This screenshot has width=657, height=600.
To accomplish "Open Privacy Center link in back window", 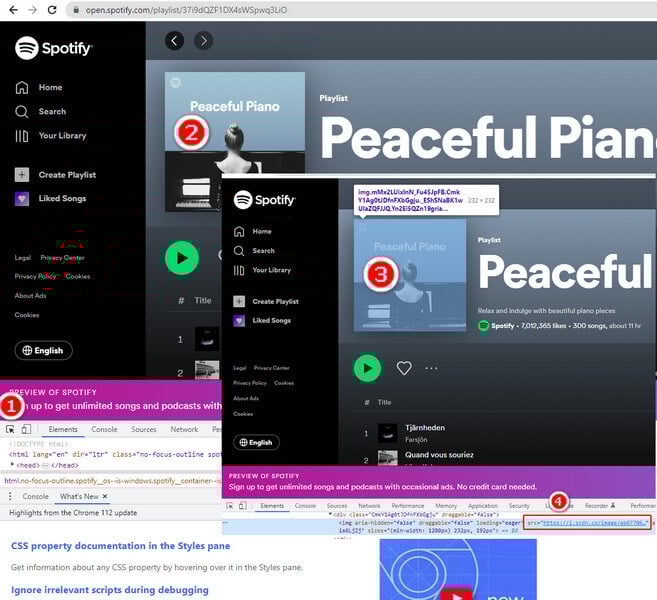I will pos(62,258).
